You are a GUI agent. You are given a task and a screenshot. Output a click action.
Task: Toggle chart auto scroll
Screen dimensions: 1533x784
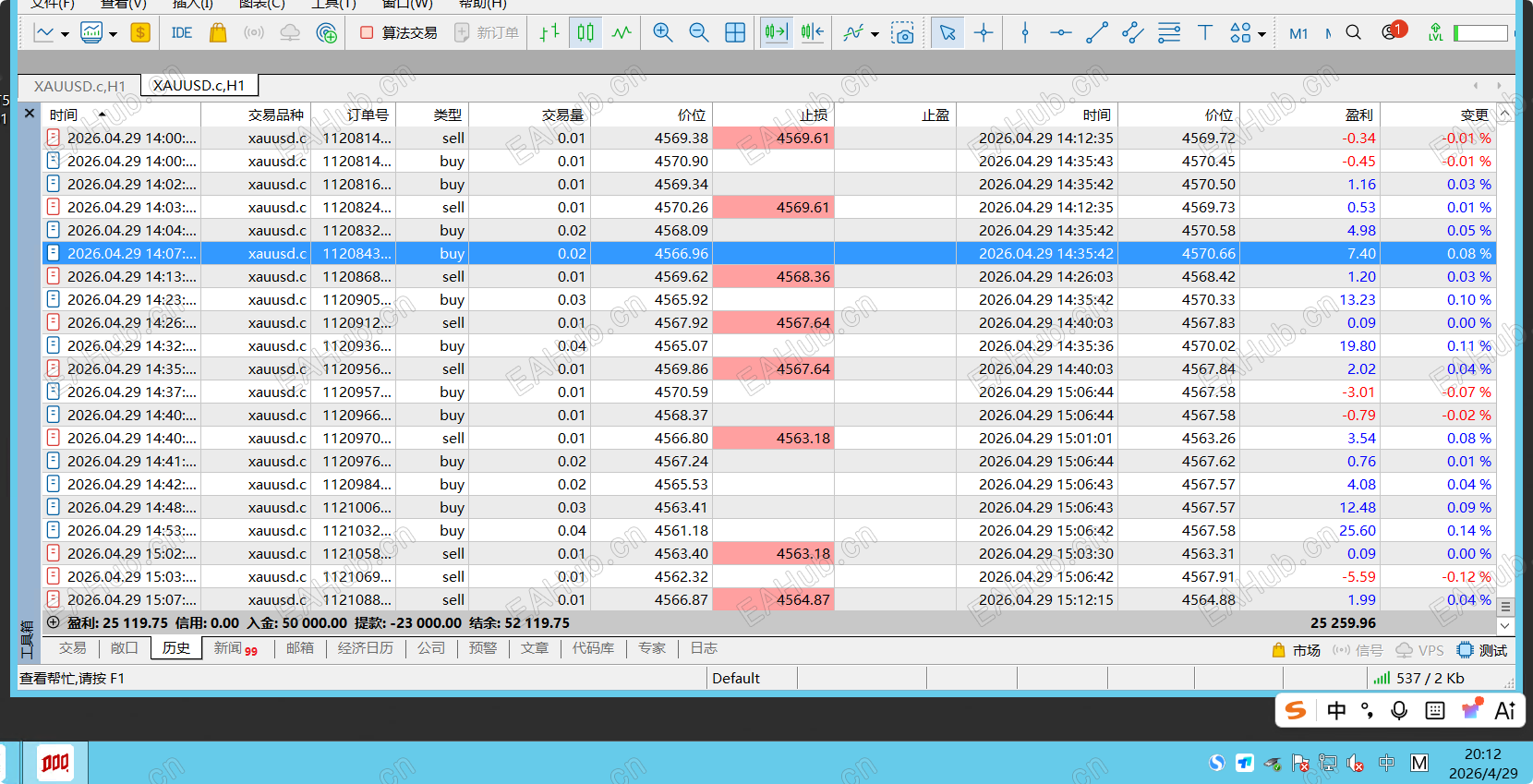coord(776,33)
